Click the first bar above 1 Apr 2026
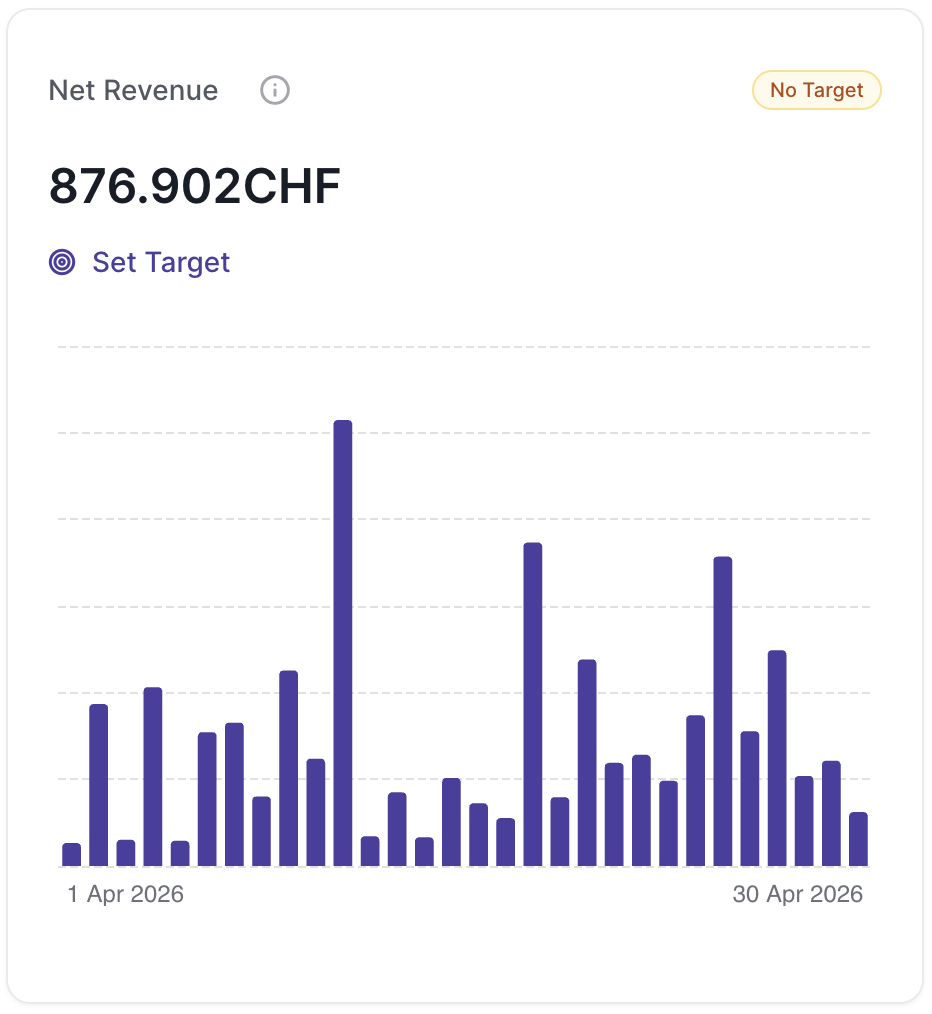932x1014 pixels. 72,854
